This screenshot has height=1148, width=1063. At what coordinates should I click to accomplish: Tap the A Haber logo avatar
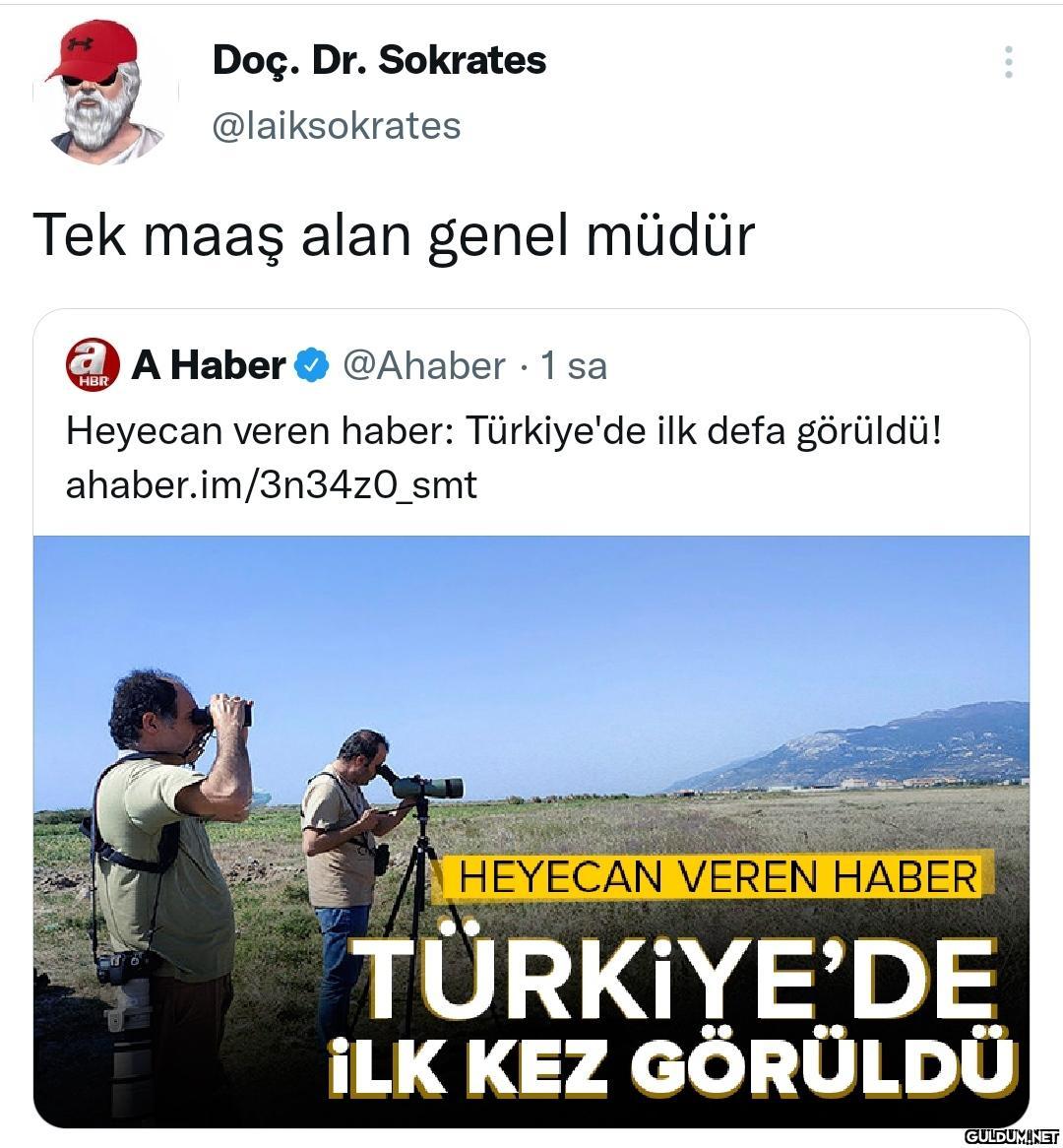point(93,364)
